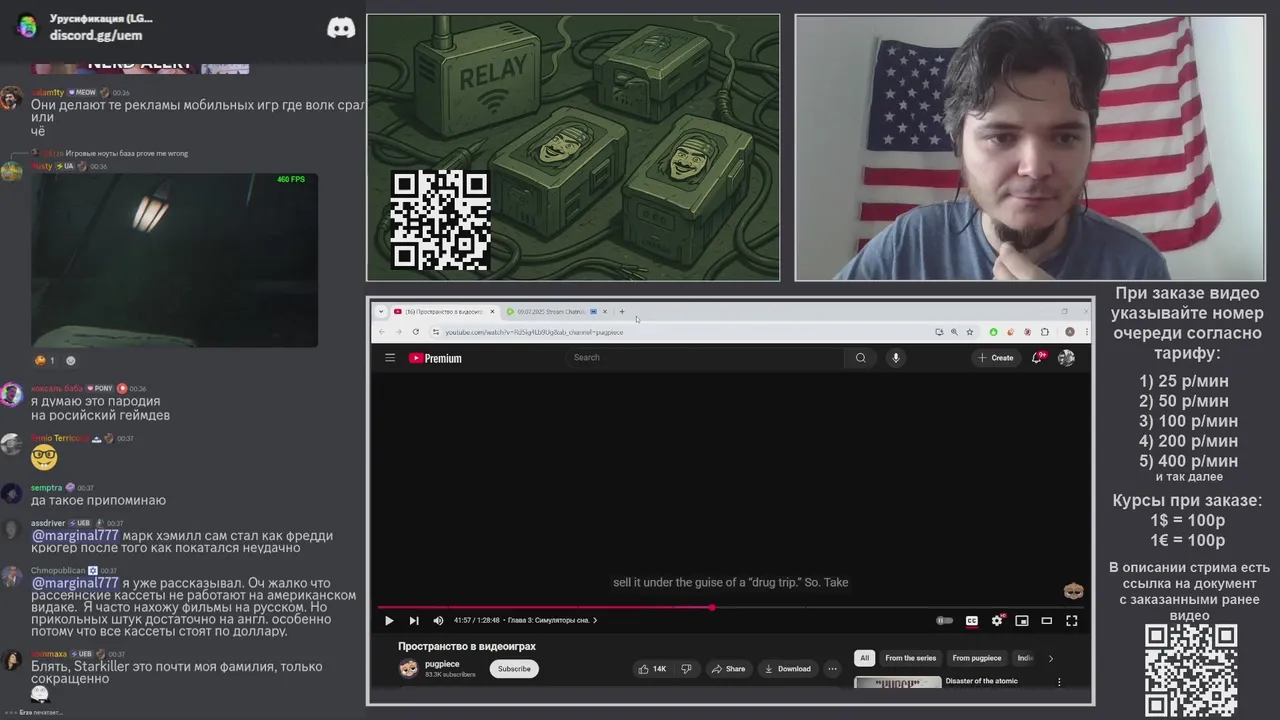The width and height of the screenshot is (1280, 720).
Task: Open 'Disaster of the atomic' thumbnail
Action: [897, 683]
